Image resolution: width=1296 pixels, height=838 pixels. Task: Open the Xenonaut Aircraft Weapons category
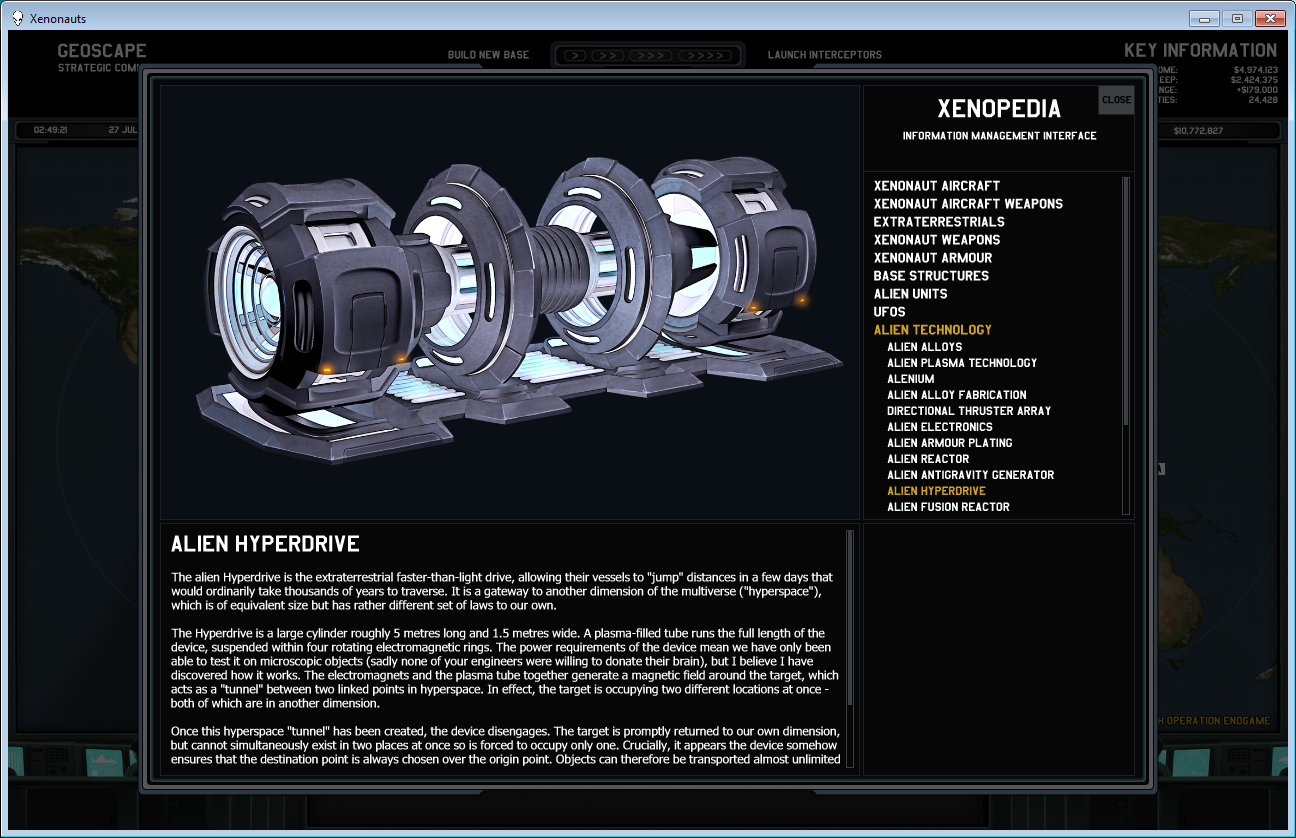click(x=968, y=204)
